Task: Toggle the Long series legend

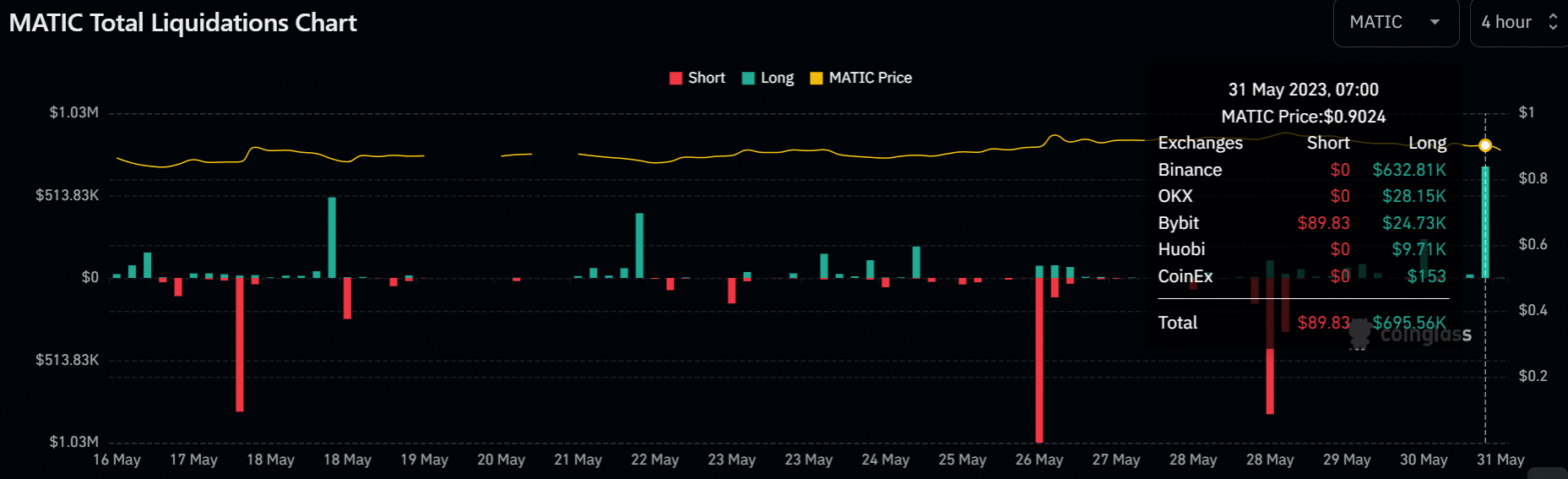Action: [x=768, y=78]
